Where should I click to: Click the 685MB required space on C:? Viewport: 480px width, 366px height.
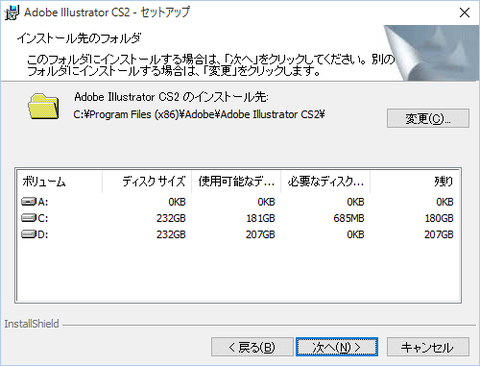349,218
